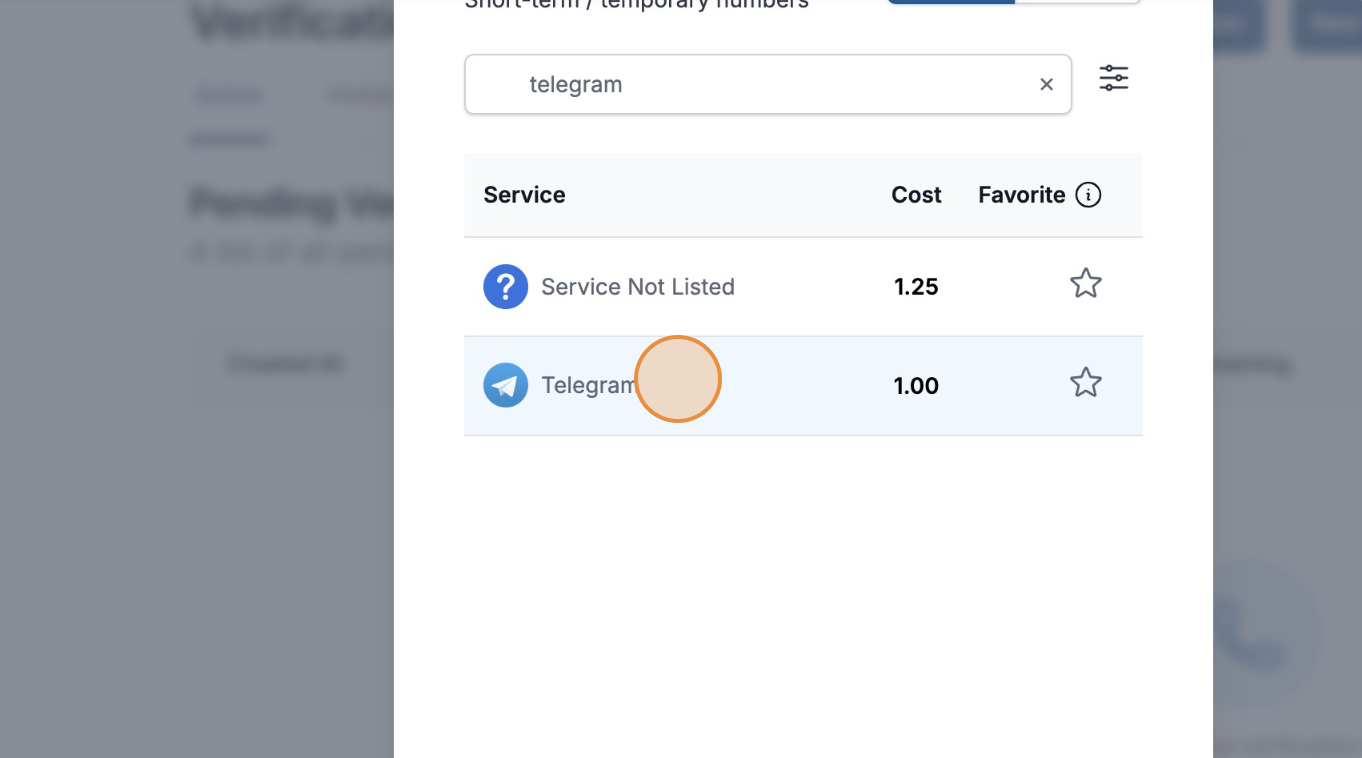The image size is (1362, 758).
Task: Click the 1.00 cost value
Action: coord(916,386)
